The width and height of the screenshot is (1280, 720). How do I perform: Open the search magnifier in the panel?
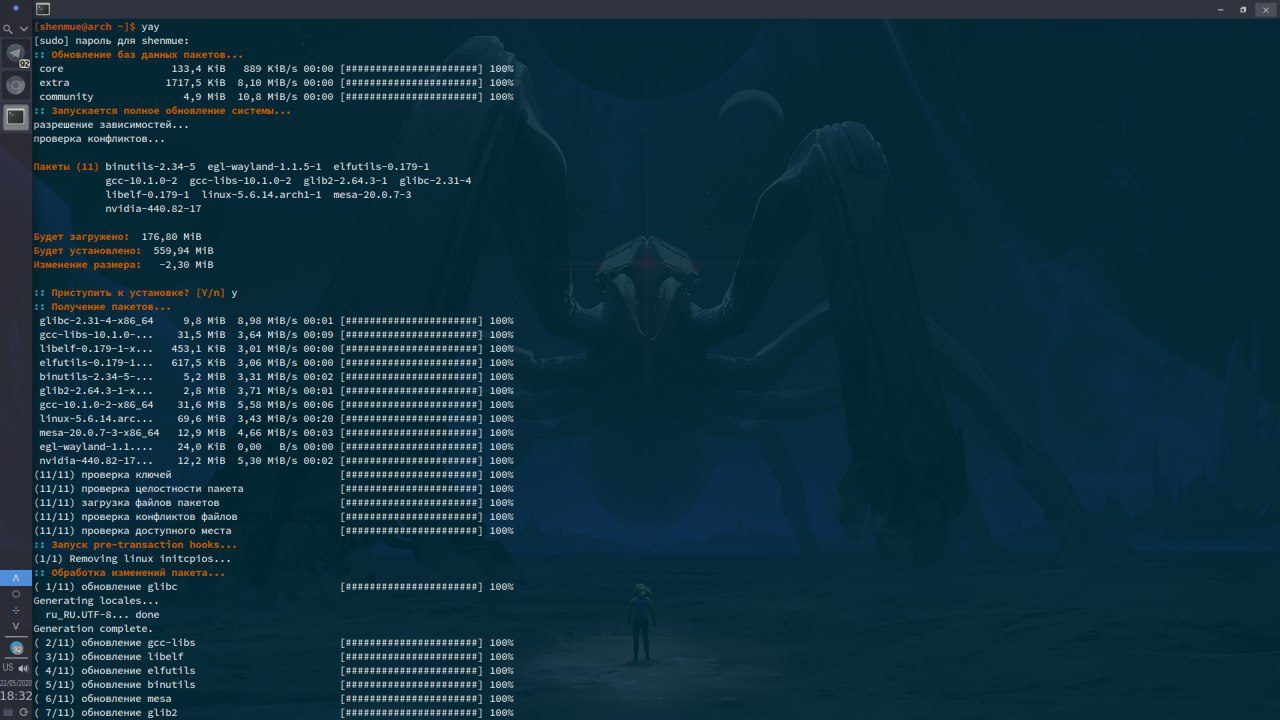[x=9, y=29]
